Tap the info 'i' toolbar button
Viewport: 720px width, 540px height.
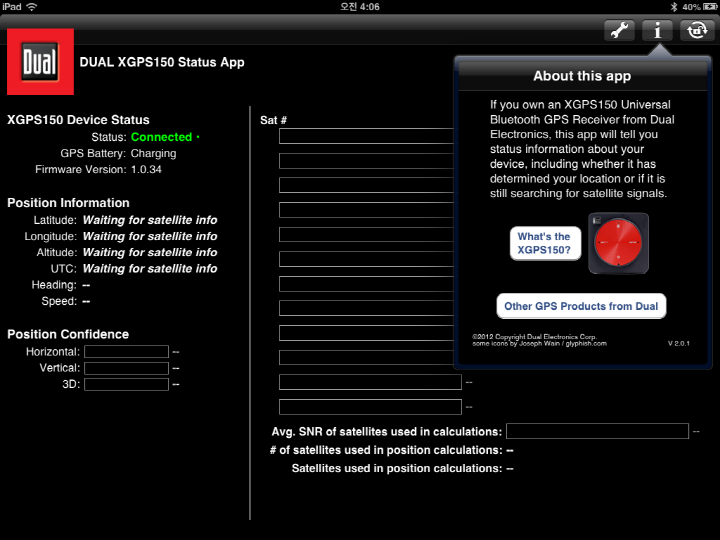pyautogui.click(x=658, y=31)
